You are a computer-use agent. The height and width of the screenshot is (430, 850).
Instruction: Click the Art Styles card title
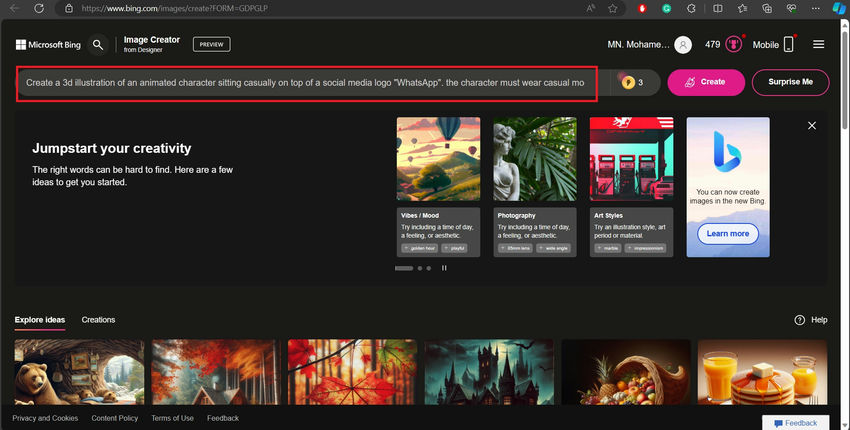pos(608,215)
